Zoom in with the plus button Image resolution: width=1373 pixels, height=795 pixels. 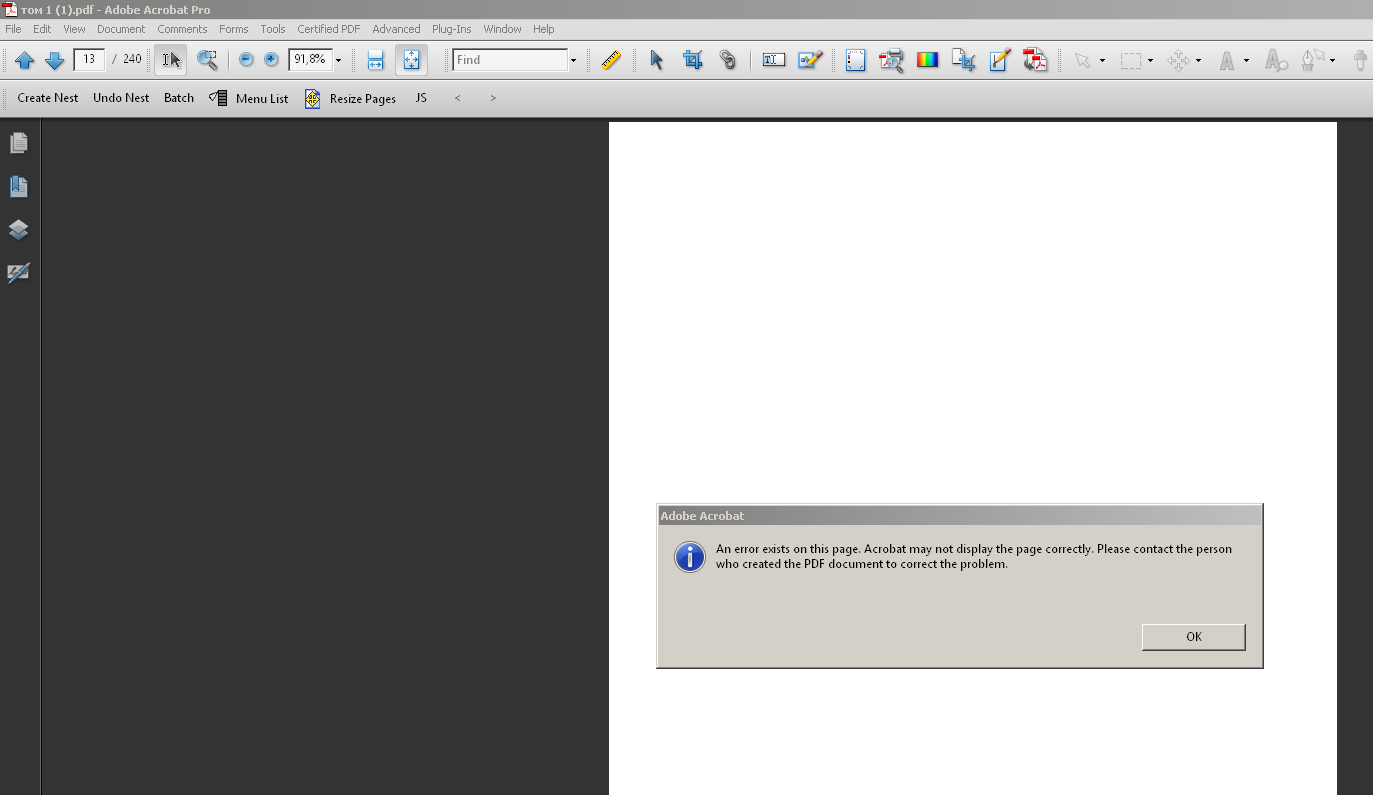[271, 60]
